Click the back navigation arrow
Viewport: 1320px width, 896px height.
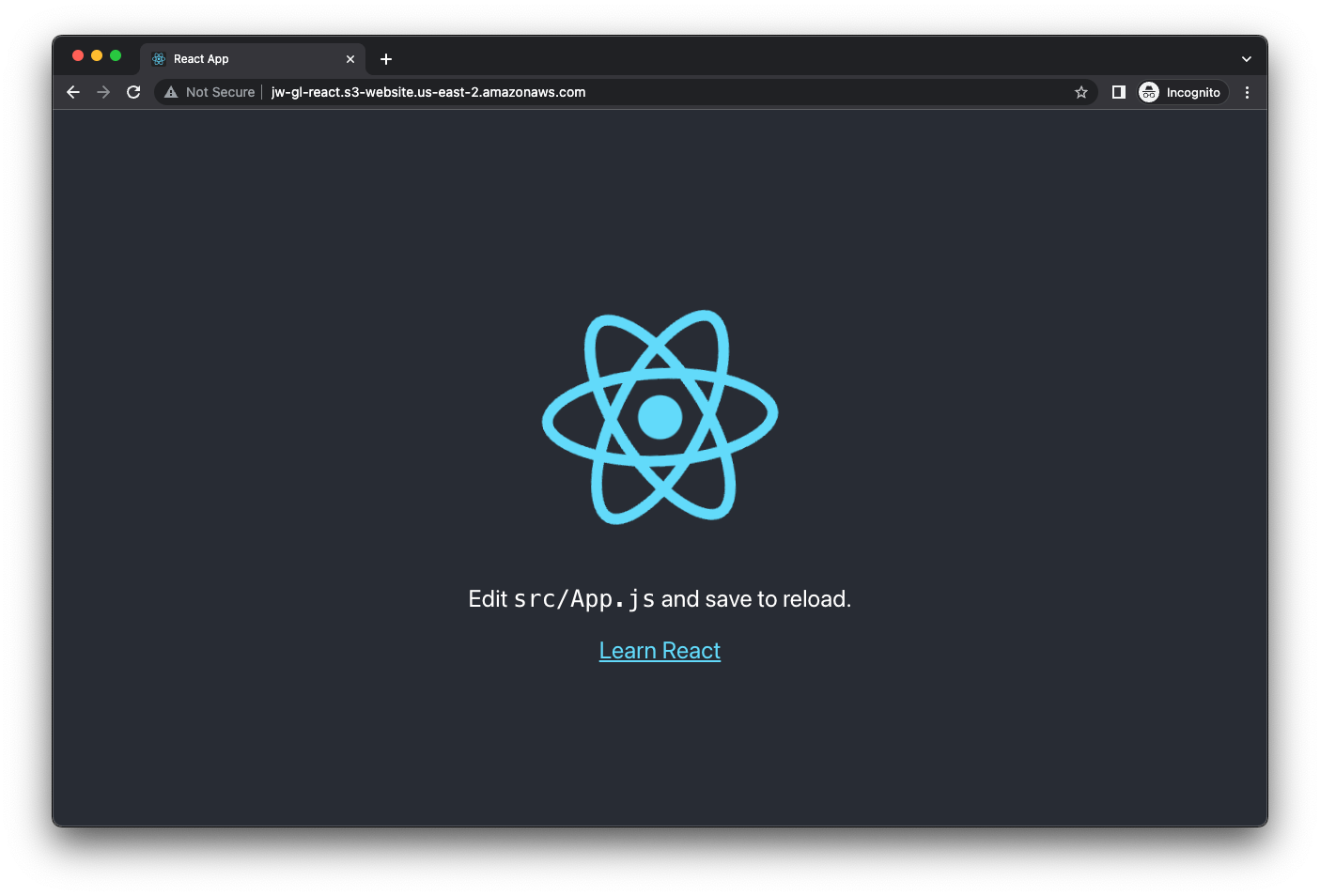tap(72, 92)
